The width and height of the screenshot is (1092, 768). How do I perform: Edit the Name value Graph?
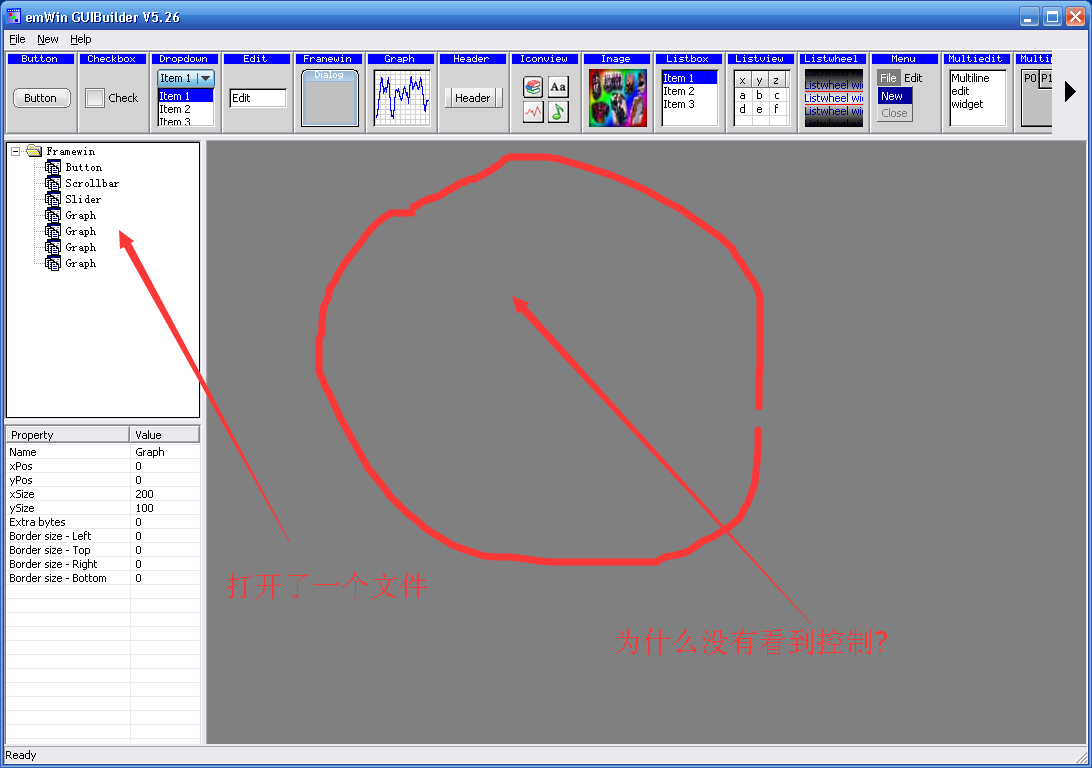pyautogui.click(x=166, y=452)
